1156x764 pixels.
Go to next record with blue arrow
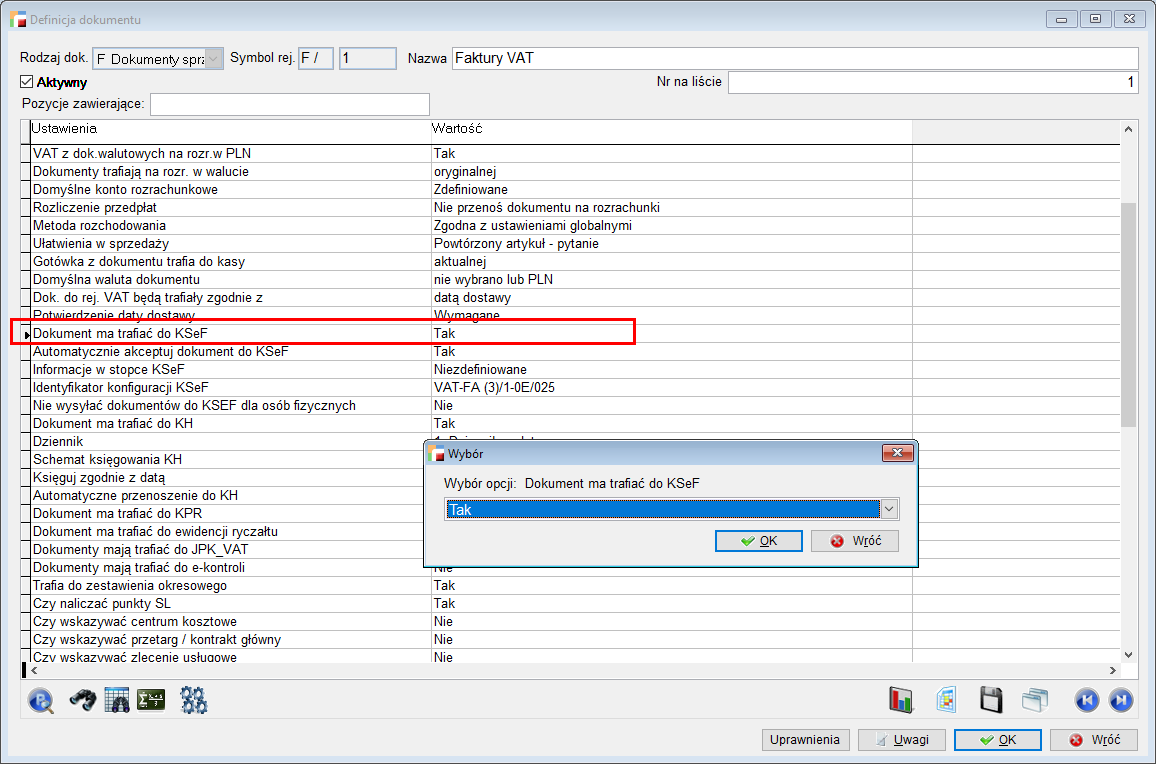click(1122, 700)
